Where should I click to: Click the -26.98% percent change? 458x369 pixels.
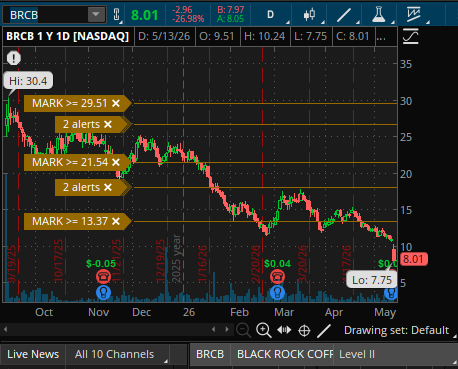tap(188, 19)
